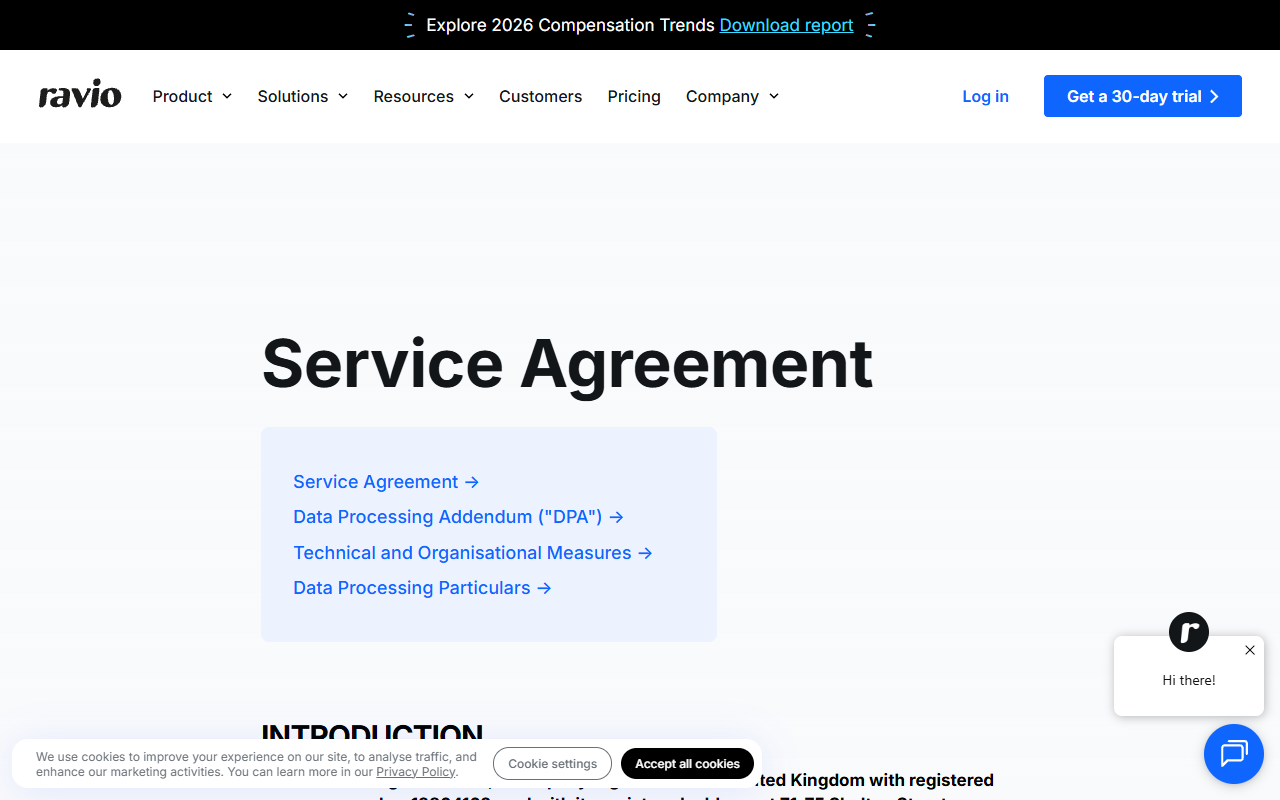Click the Ravio chat avatar icon
The height and width of the screenshot is (800, 1280).
(x=1189, y=632)
